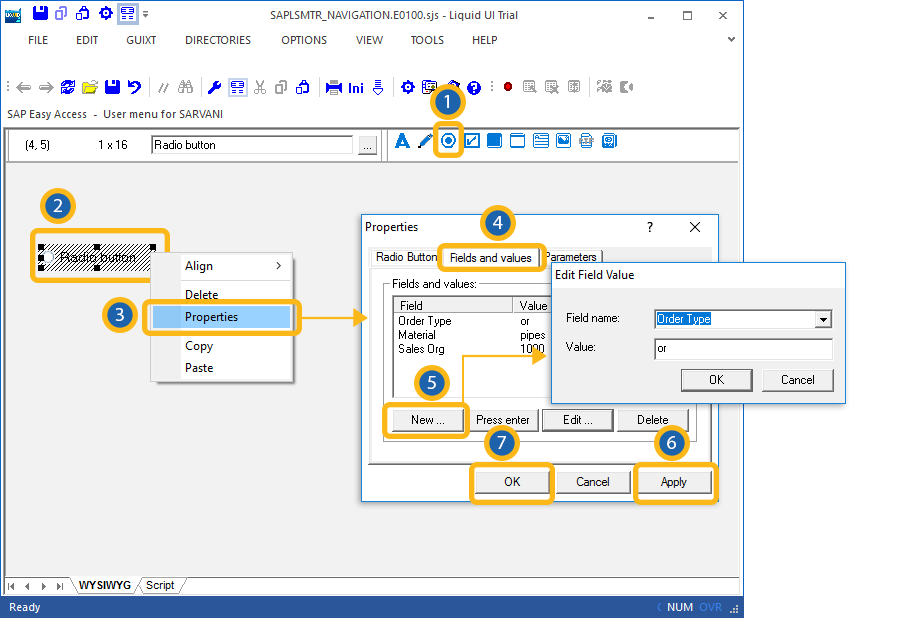Expand the Field name dropdown
The width and height of the screenshot is (900, 618).
pyautogui.click(x=823, y=319)
